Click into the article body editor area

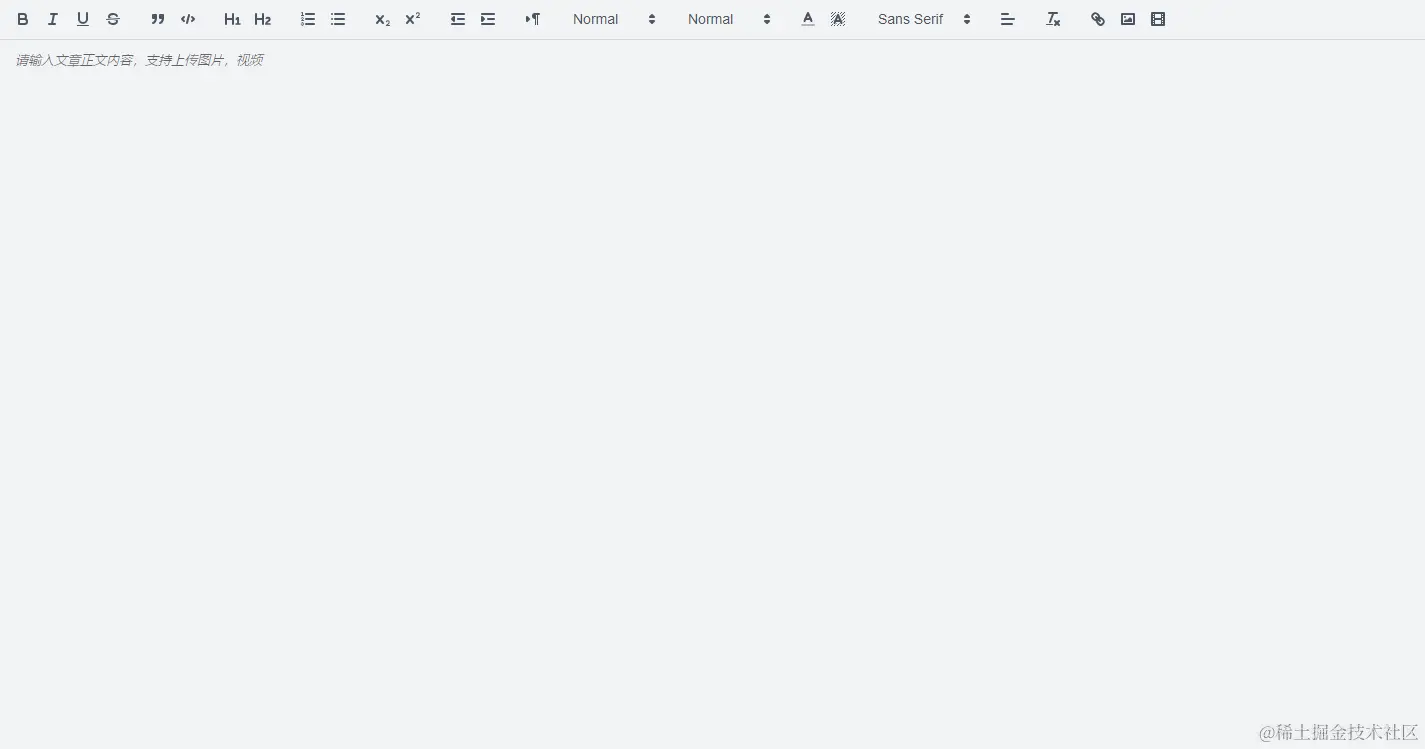pos(712,394)
